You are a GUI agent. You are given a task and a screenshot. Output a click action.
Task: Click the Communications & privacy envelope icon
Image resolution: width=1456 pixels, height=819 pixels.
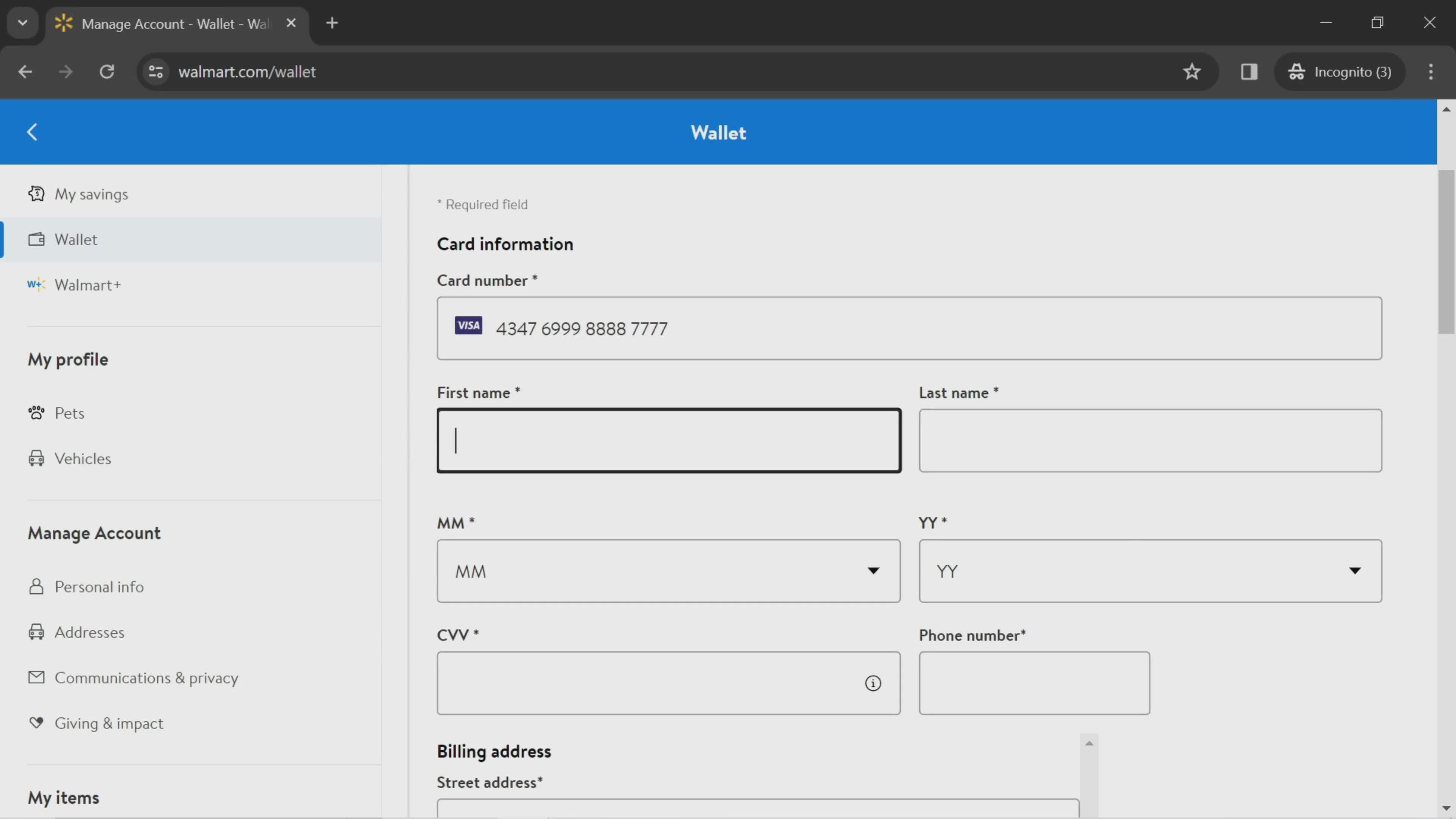click(36, 677)
